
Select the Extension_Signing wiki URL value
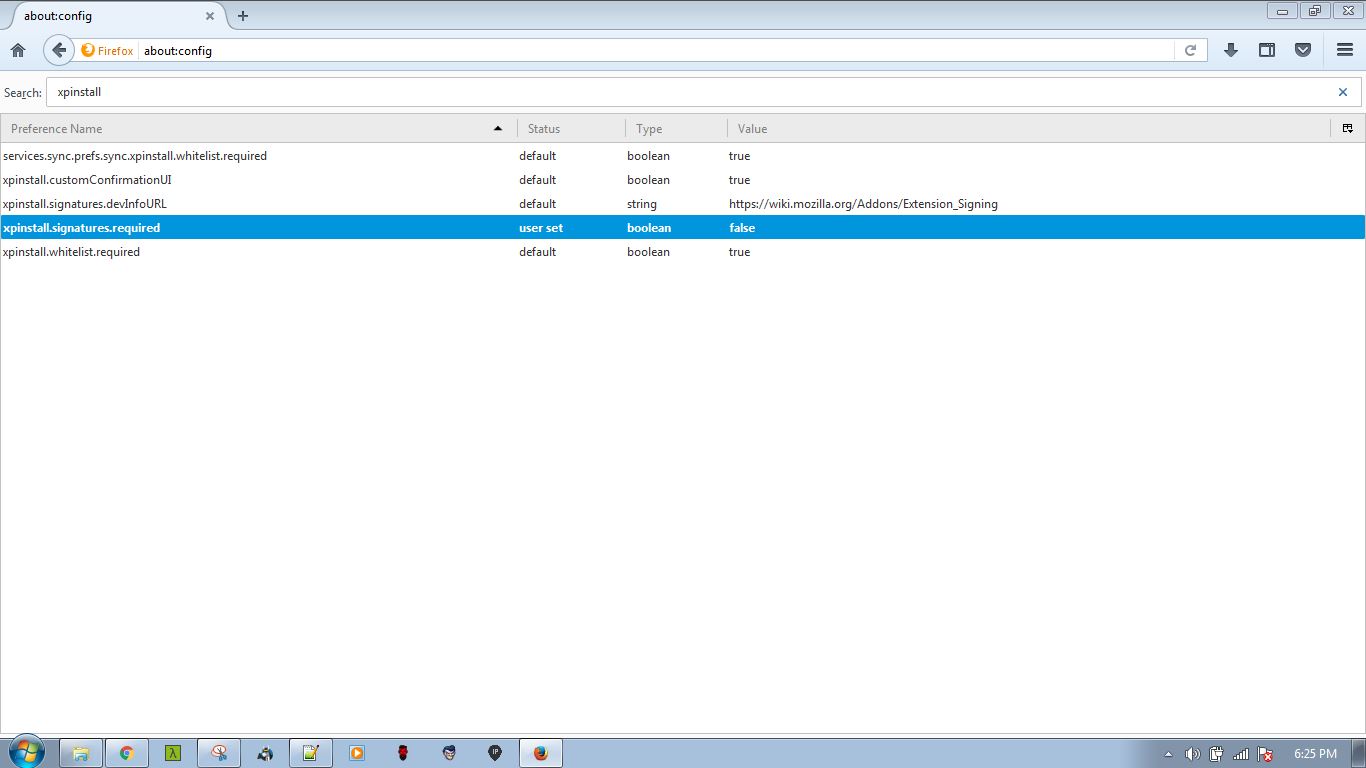pos(862,204)
